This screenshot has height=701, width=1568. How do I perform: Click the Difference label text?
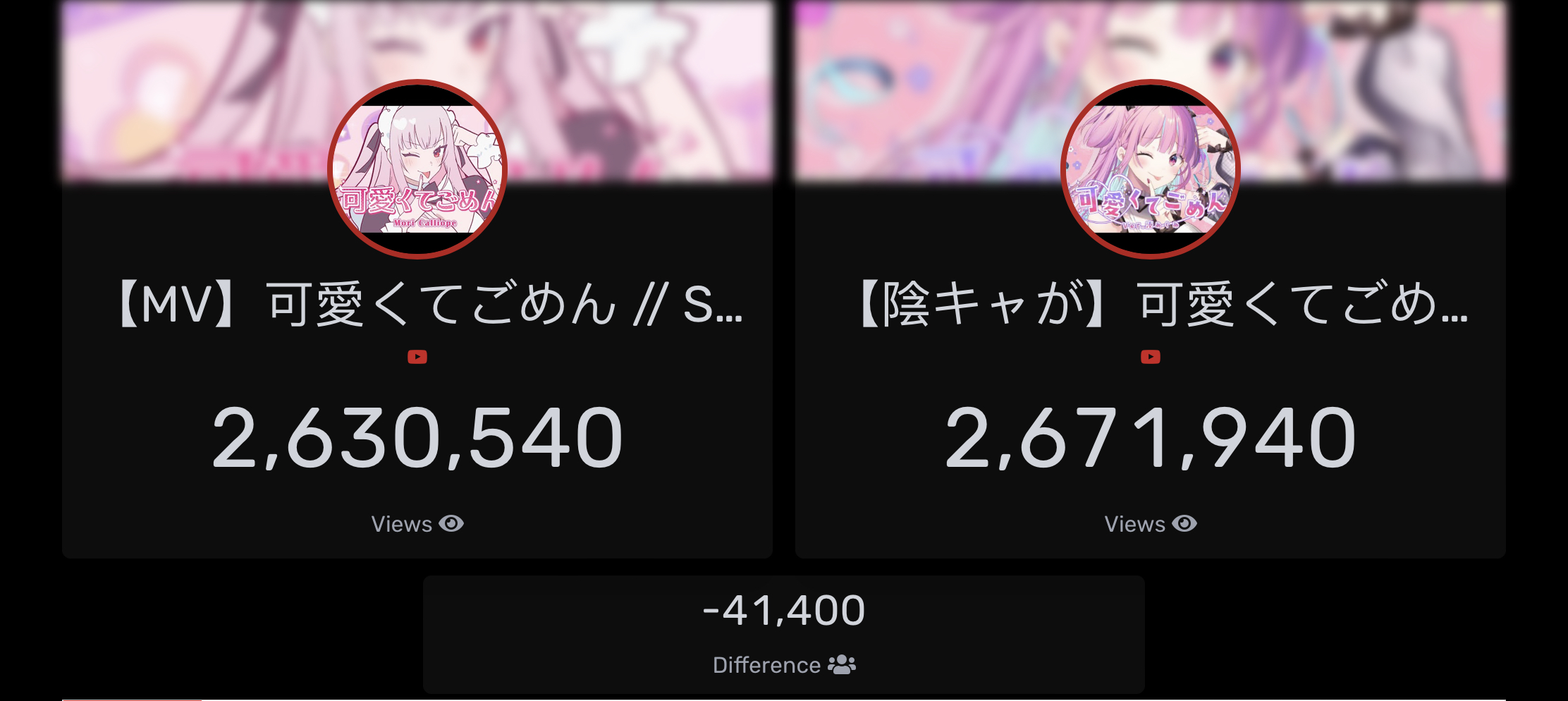pyautogui.click(x=766, y=665)
